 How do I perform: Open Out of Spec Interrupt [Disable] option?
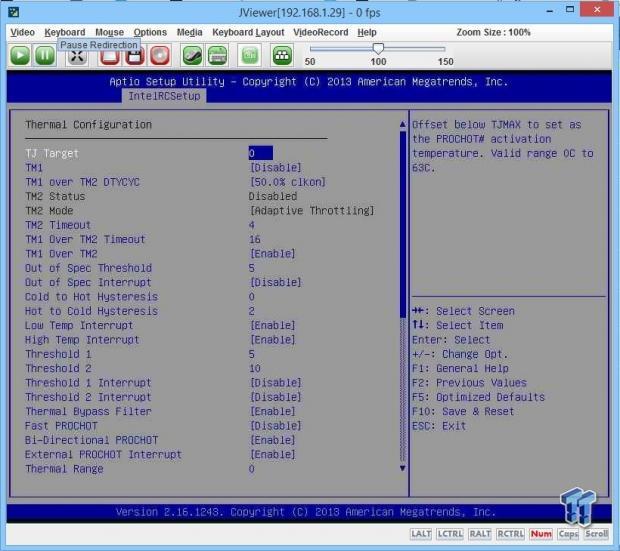[276, 282]
